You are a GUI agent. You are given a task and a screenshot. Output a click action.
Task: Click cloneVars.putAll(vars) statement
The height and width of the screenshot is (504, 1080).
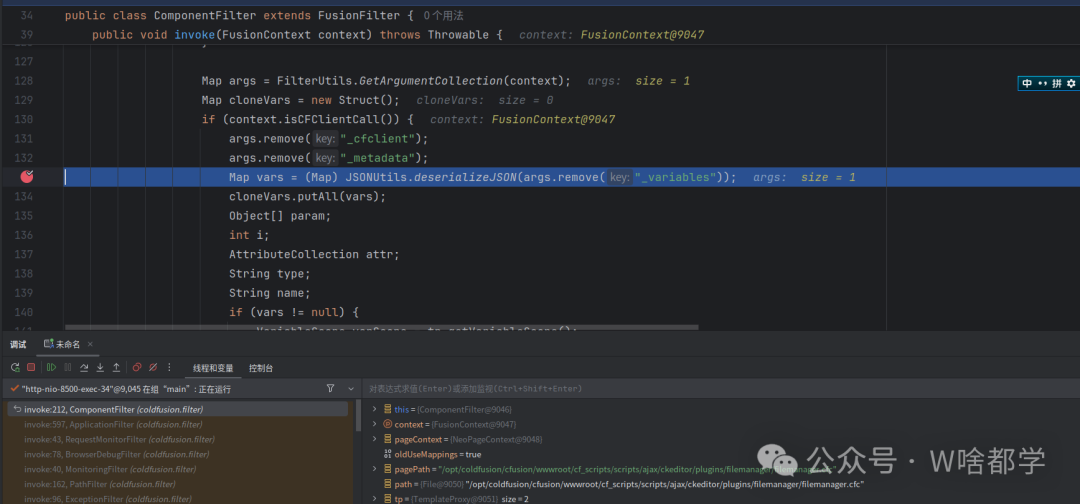pos(307,196)
